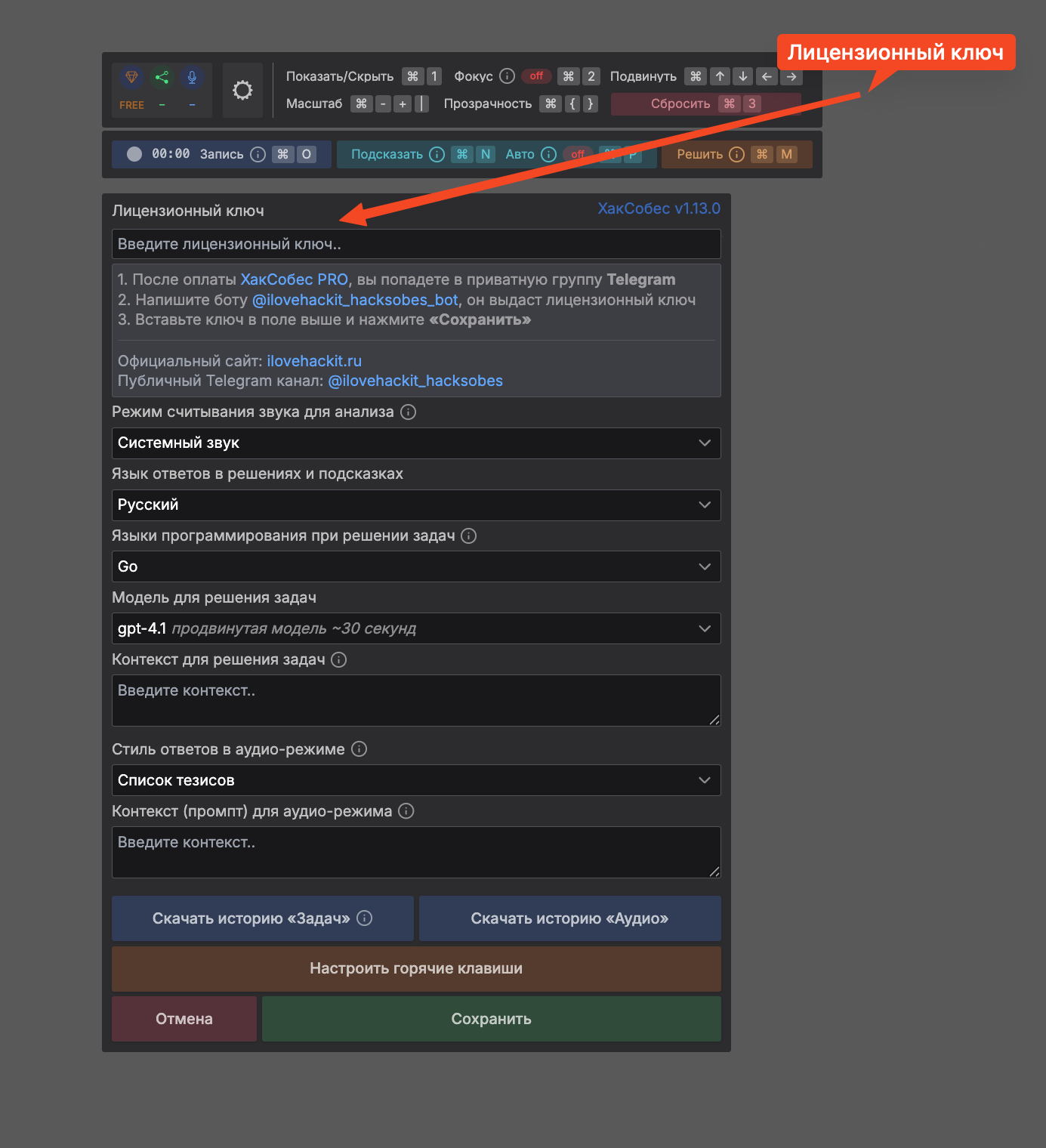Click the info icon next to Запись

pyautogui.click(x=258, y=154)
